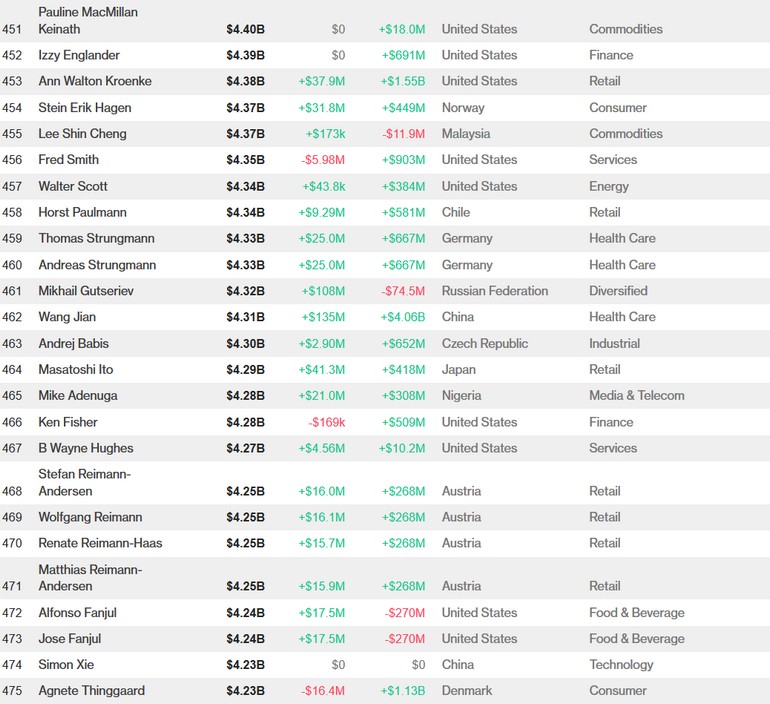770x704 pixels.
Task: Open Horst Paulmann's billionaire profile
Action: click(83, 212)
